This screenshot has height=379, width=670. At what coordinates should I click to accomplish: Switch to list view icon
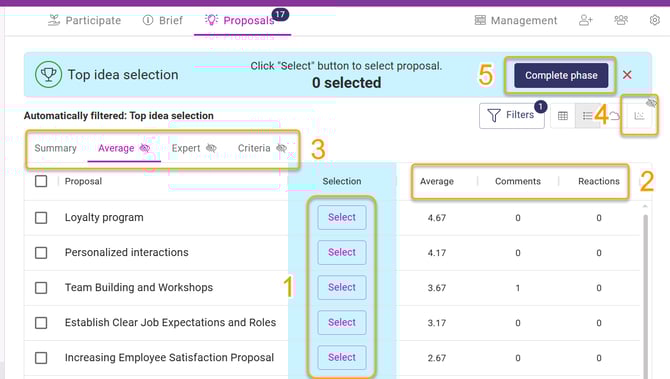pos(588,116)
